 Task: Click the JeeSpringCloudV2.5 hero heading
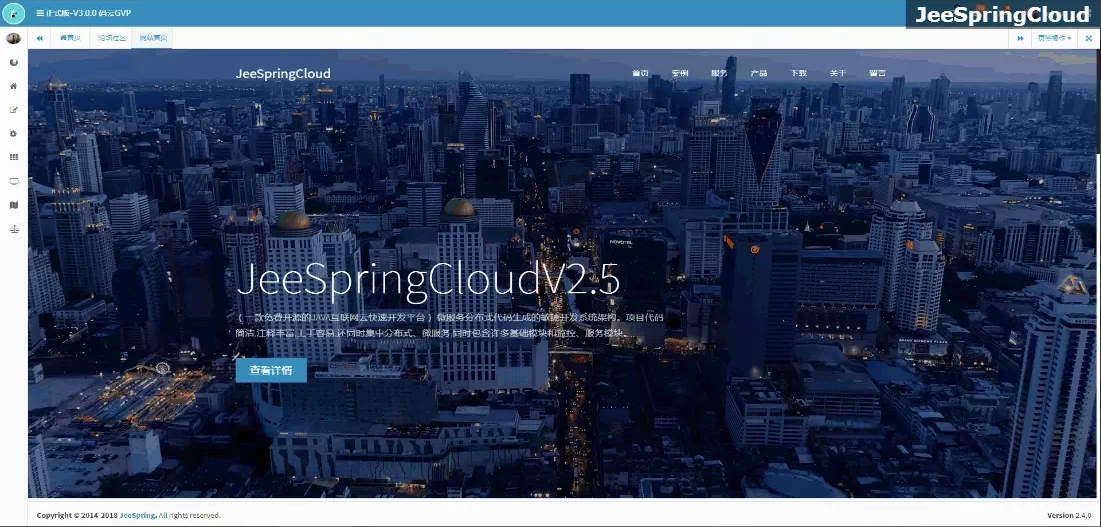(428, 280)
